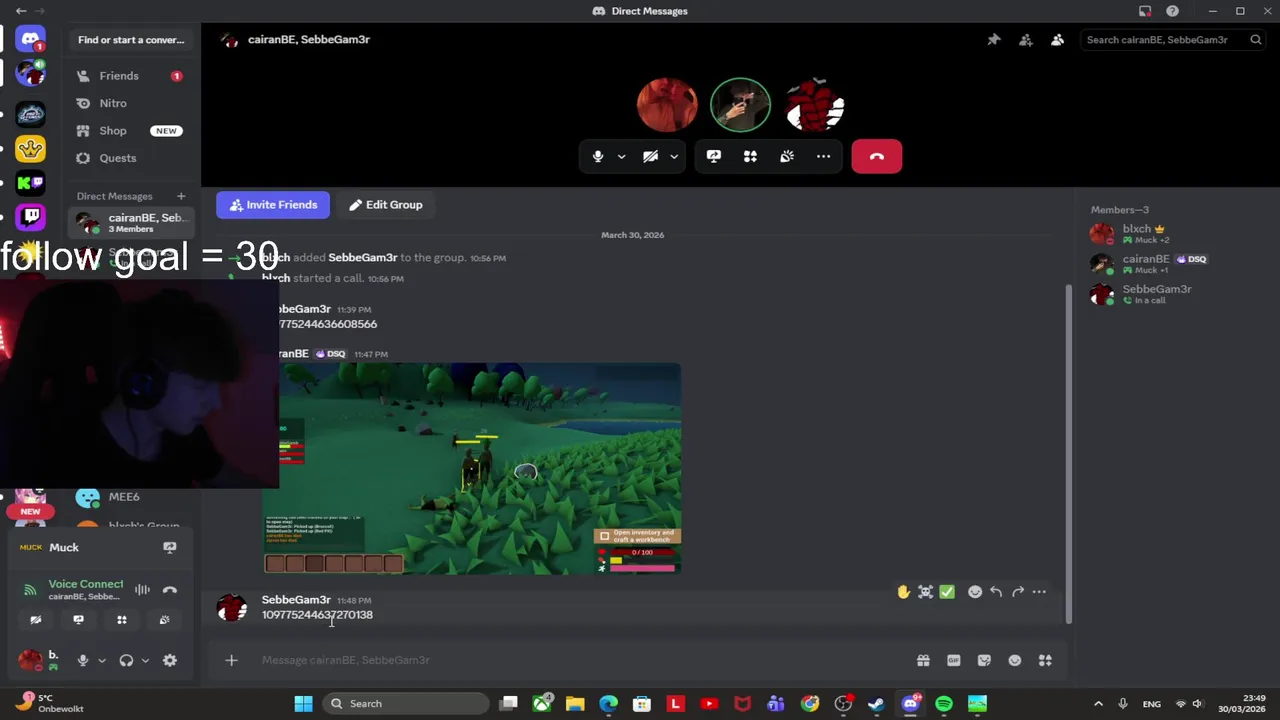The width and height of the screenshot is (1280, 720).
Task: Open the Muck game screenshot image
Action: (x=472, y=469)
